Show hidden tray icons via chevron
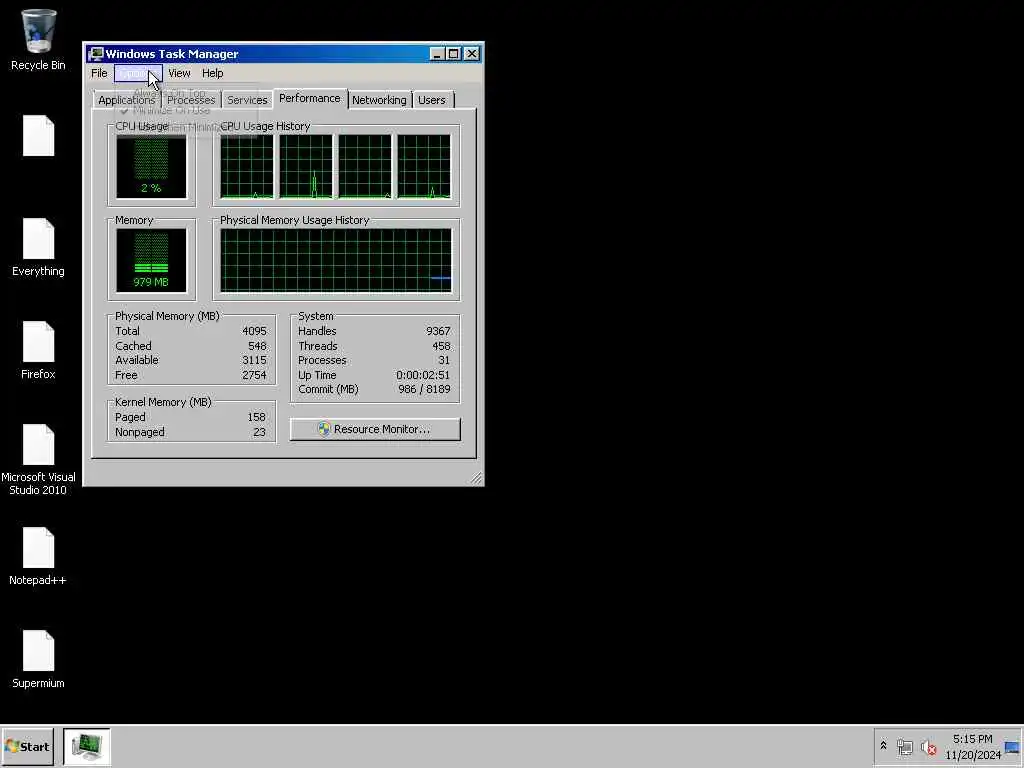The image size is (1024, 768). [x=884, y=746]
